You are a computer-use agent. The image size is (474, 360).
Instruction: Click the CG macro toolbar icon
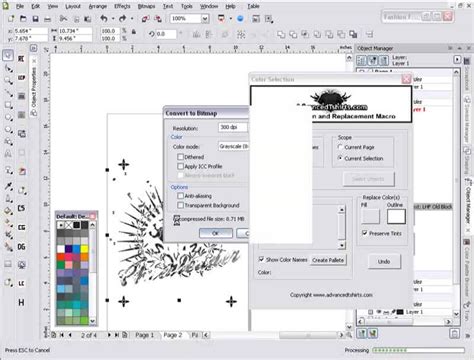pos(21,227)
